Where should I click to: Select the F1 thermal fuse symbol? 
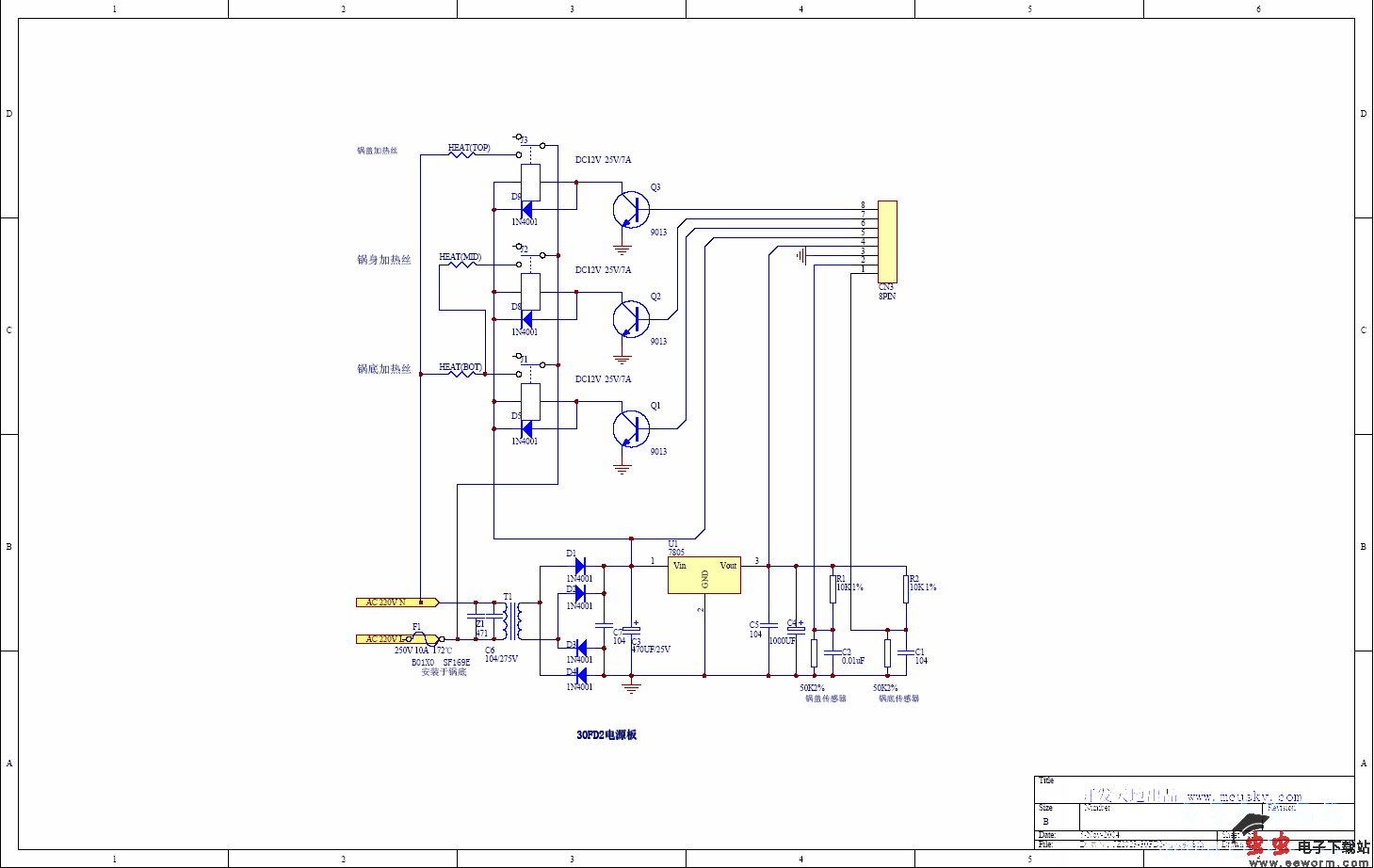click(x=422, y=638)
